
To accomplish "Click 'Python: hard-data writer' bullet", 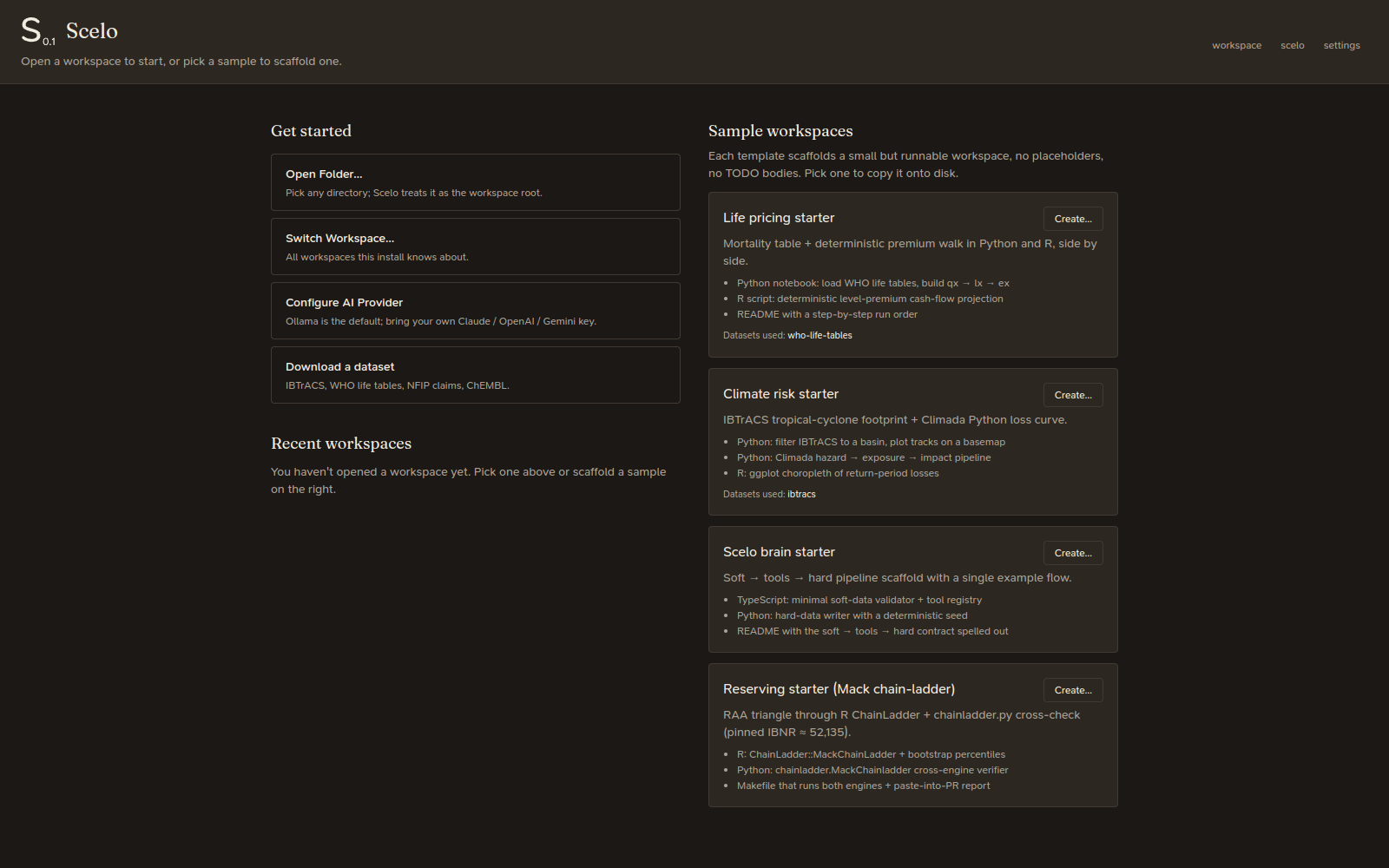I will point(852,615).
